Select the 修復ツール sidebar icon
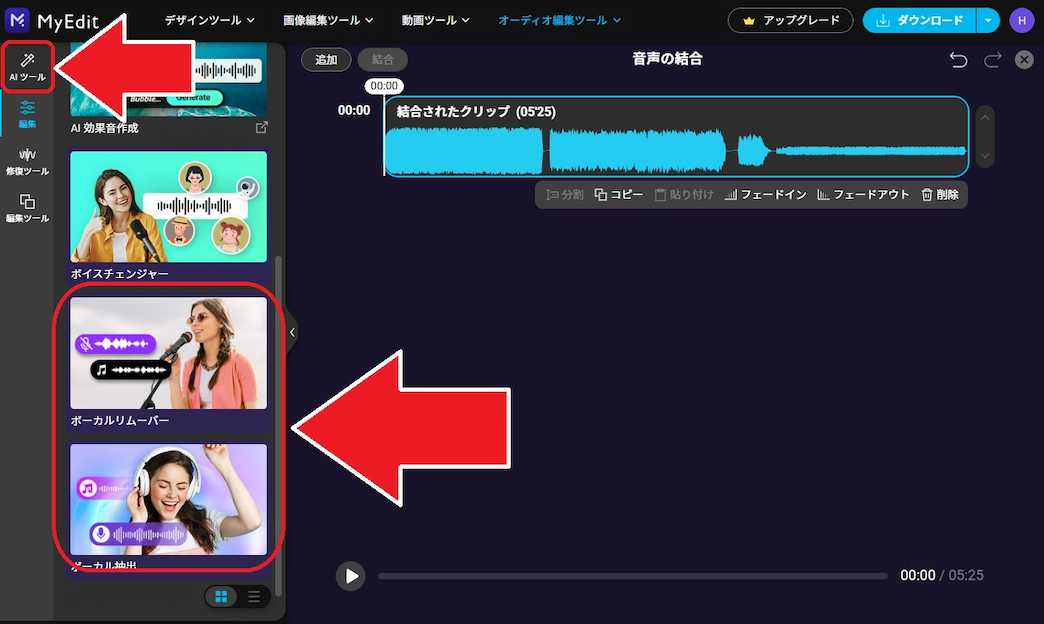1044x624 pixels. coord(26,160)
